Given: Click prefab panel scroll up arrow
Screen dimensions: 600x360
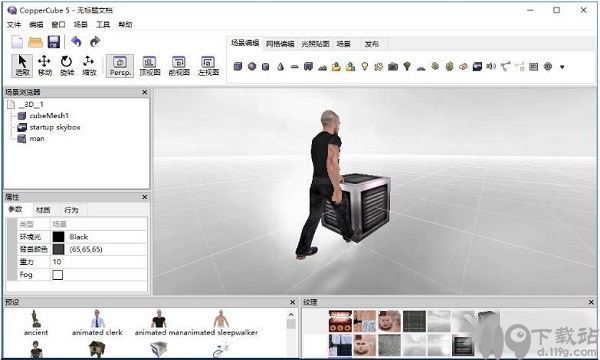Looking at the screenshot, I should [291, 314].
